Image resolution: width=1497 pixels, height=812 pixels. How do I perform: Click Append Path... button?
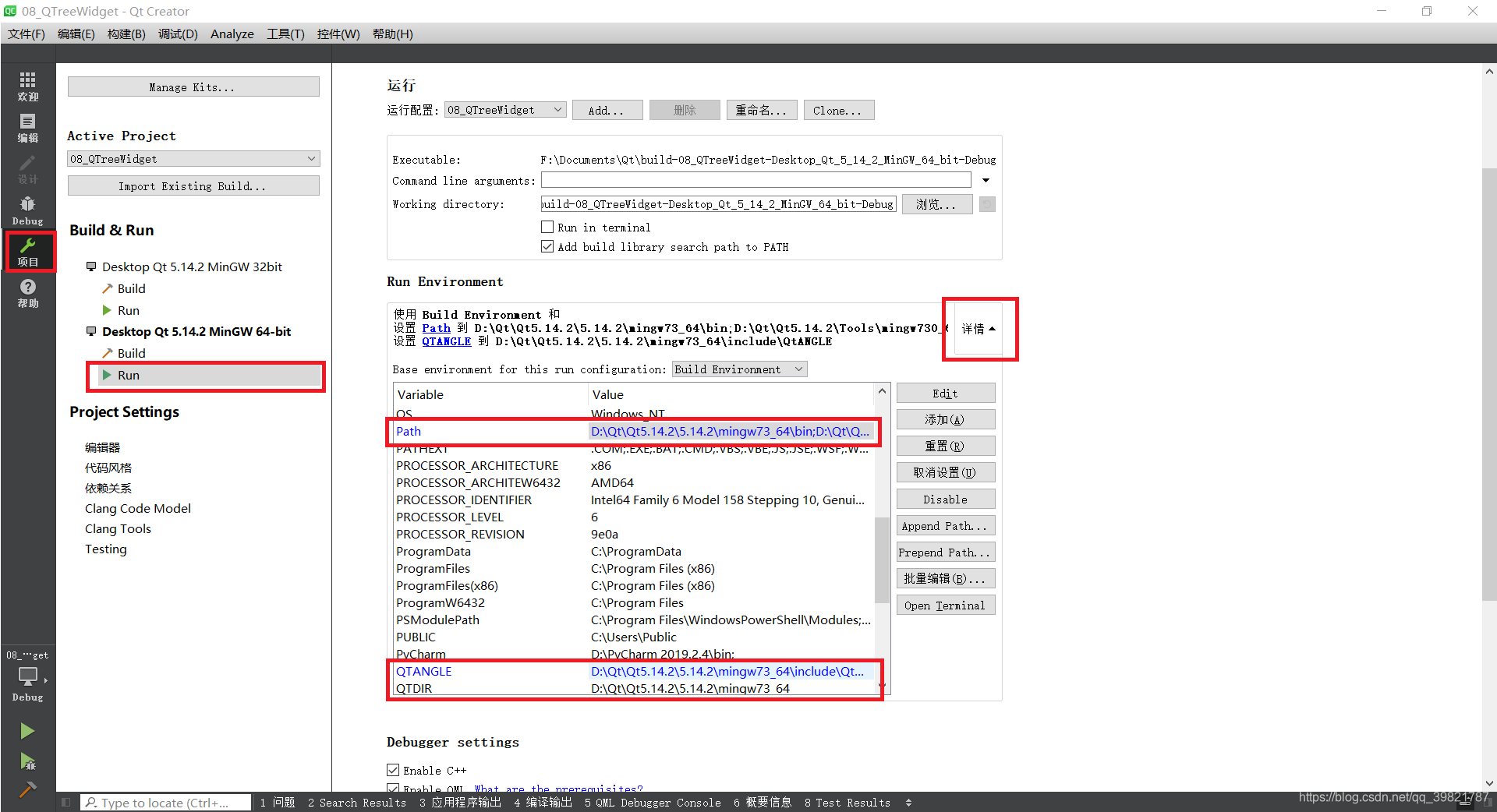946,525
